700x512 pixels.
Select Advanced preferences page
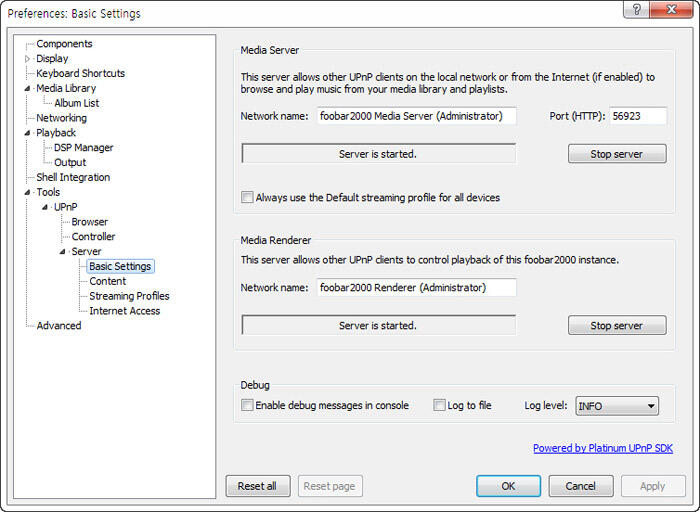click(x=59, y=326)
